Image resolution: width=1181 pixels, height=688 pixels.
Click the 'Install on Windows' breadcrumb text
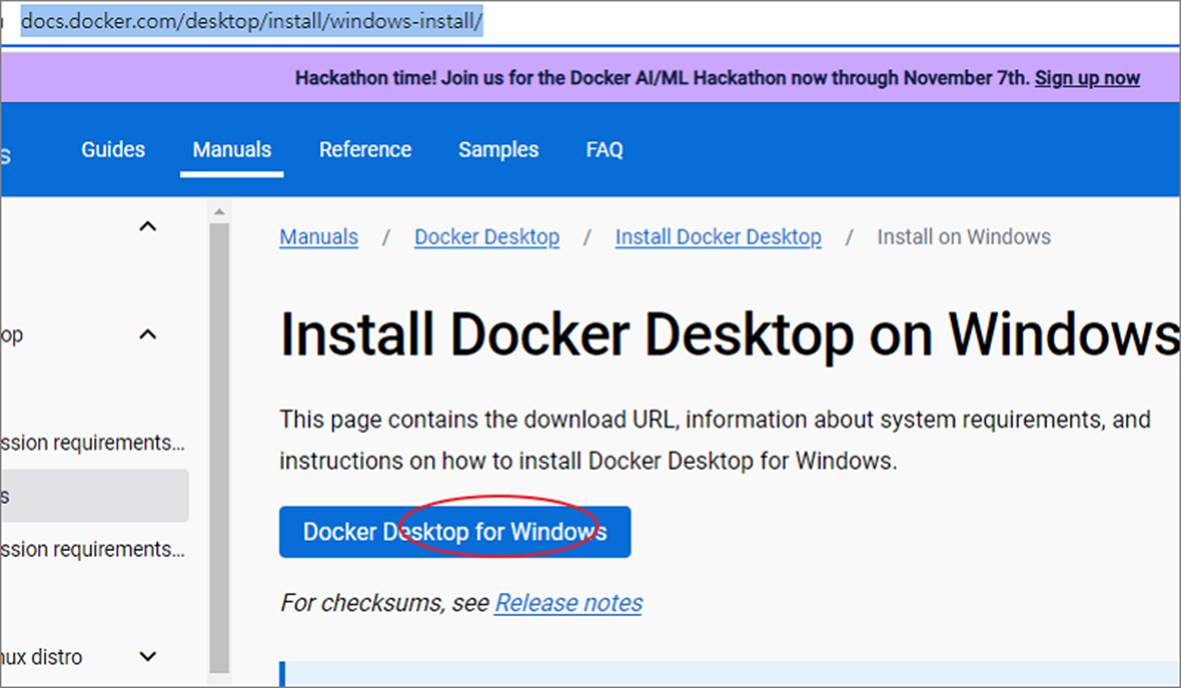(x=963, y=237)
